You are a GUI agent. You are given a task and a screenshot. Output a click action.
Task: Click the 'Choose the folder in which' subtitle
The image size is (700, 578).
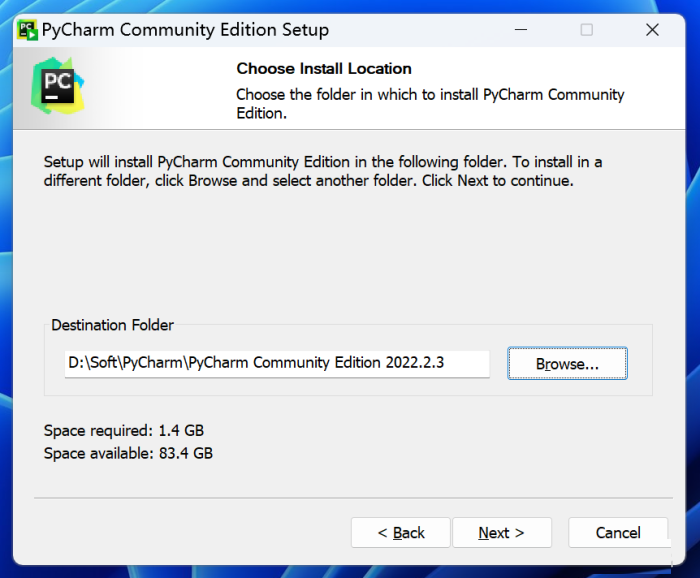click(x=430, y=104)
